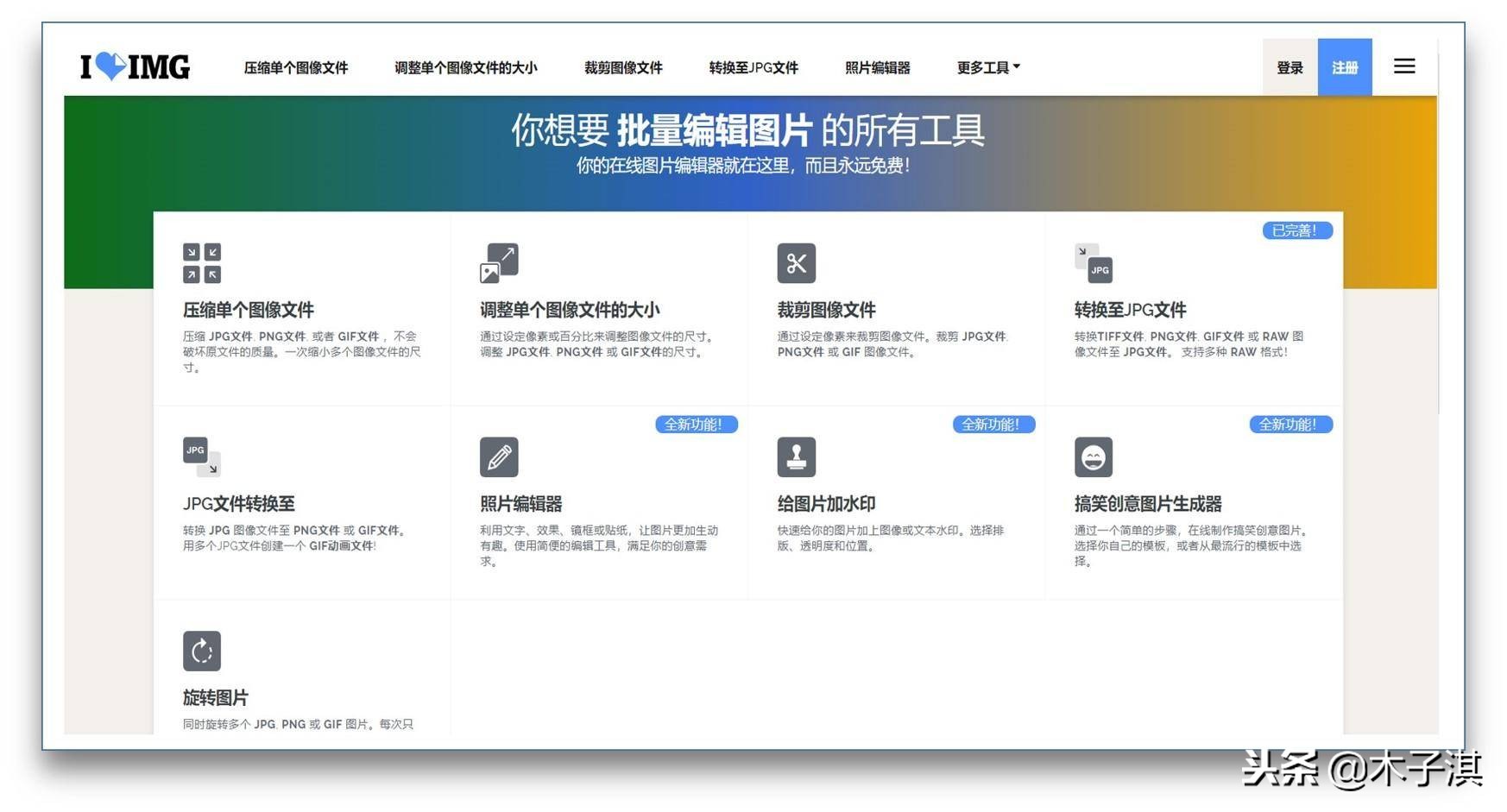Click the I♥IMG logo
The height and width of the screenshot is (812, 1507).
pyautogui.click(x=134, y=66)
